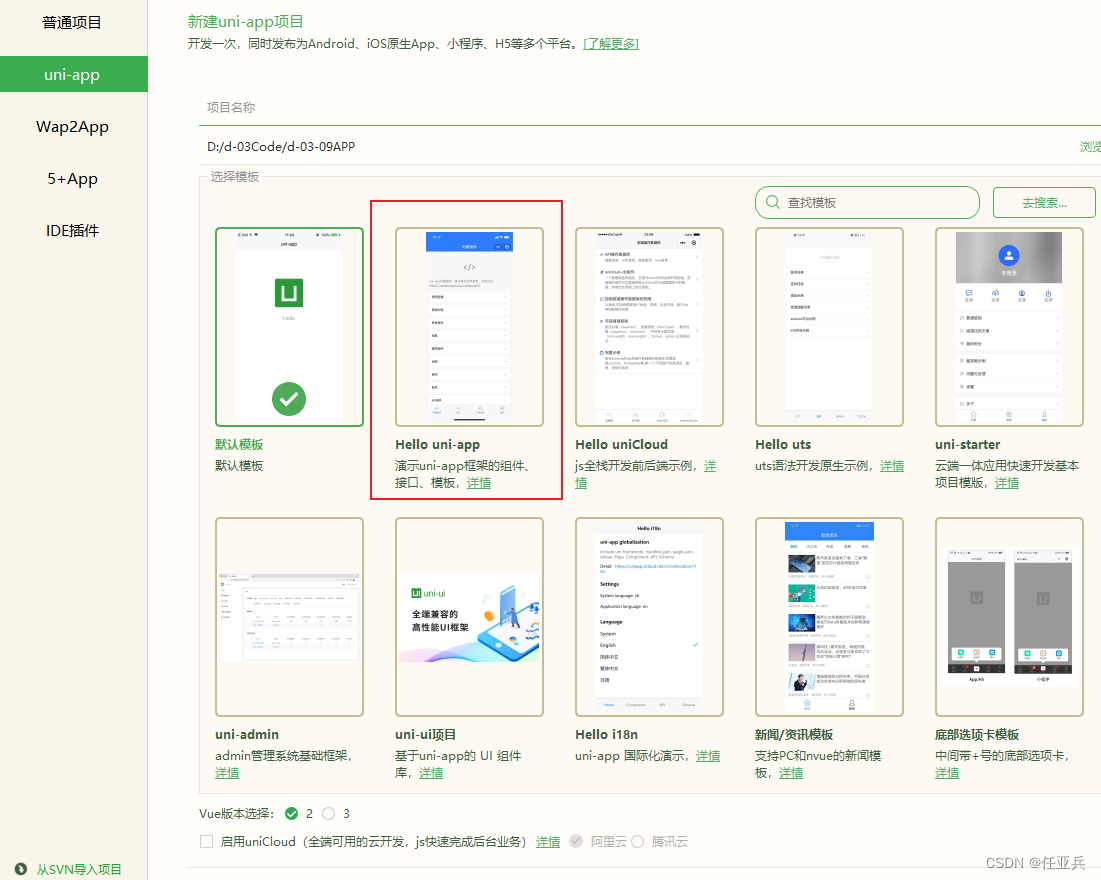Switch to 5+App project type

[x=73, y=178]
